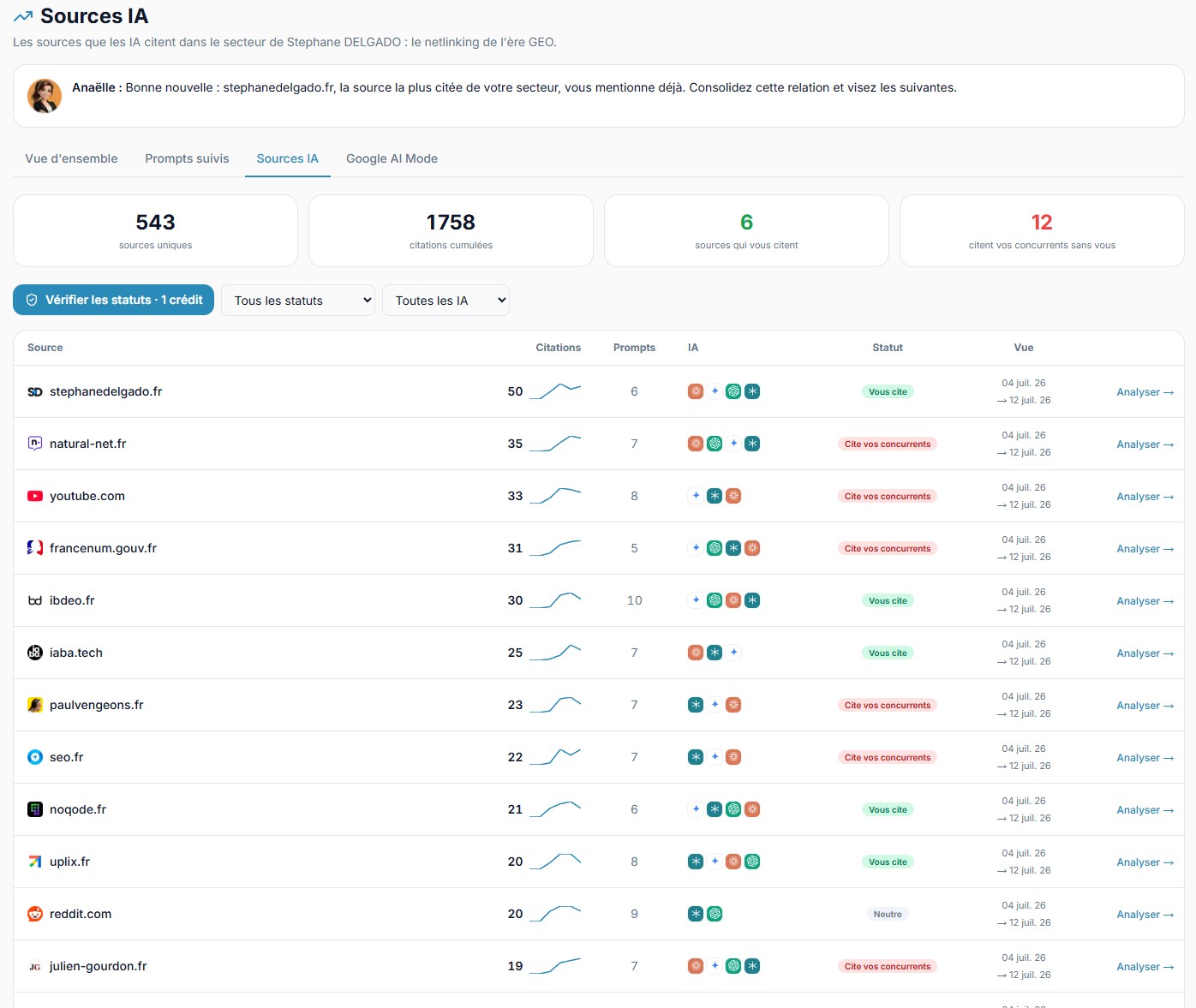Click the reddit.com favicon icon
The image size is (1196, 1008).
pyautogui.click(x=35, y=914)
